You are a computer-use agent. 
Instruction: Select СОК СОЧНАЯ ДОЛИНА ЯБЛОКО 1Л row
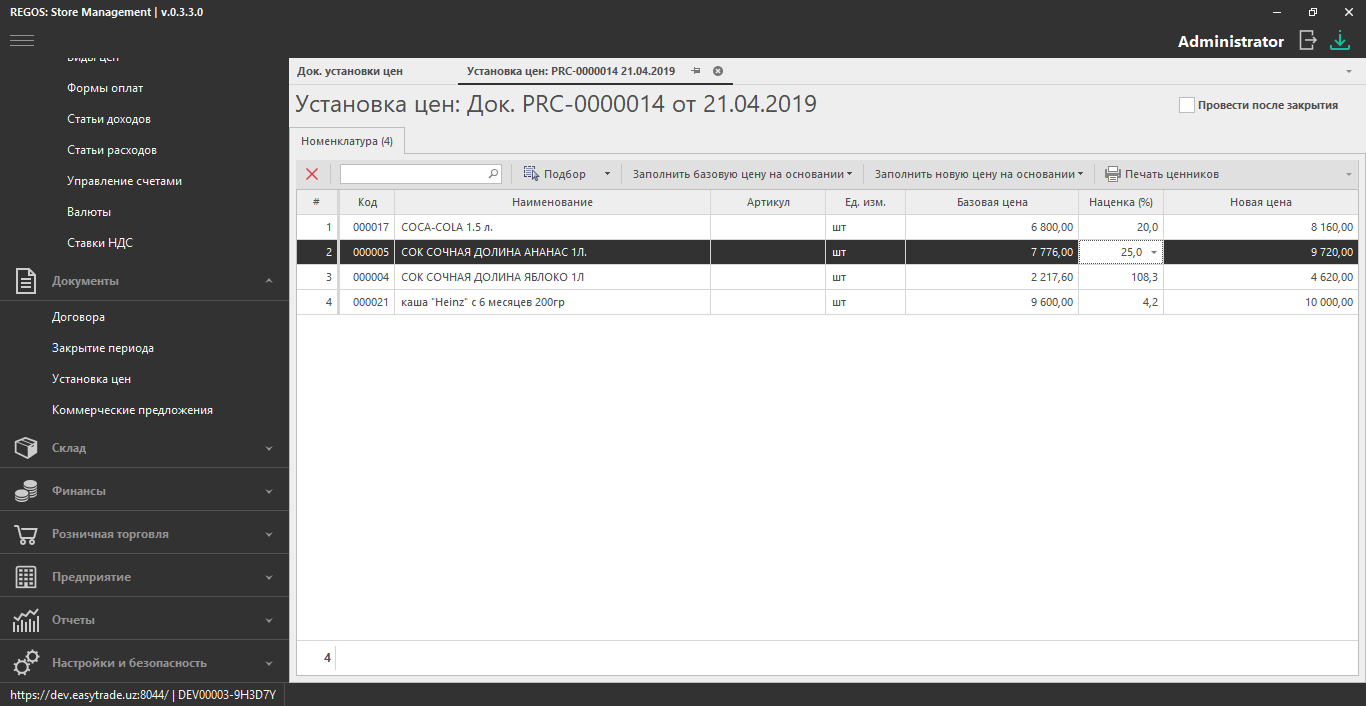[x=828, y=277]
